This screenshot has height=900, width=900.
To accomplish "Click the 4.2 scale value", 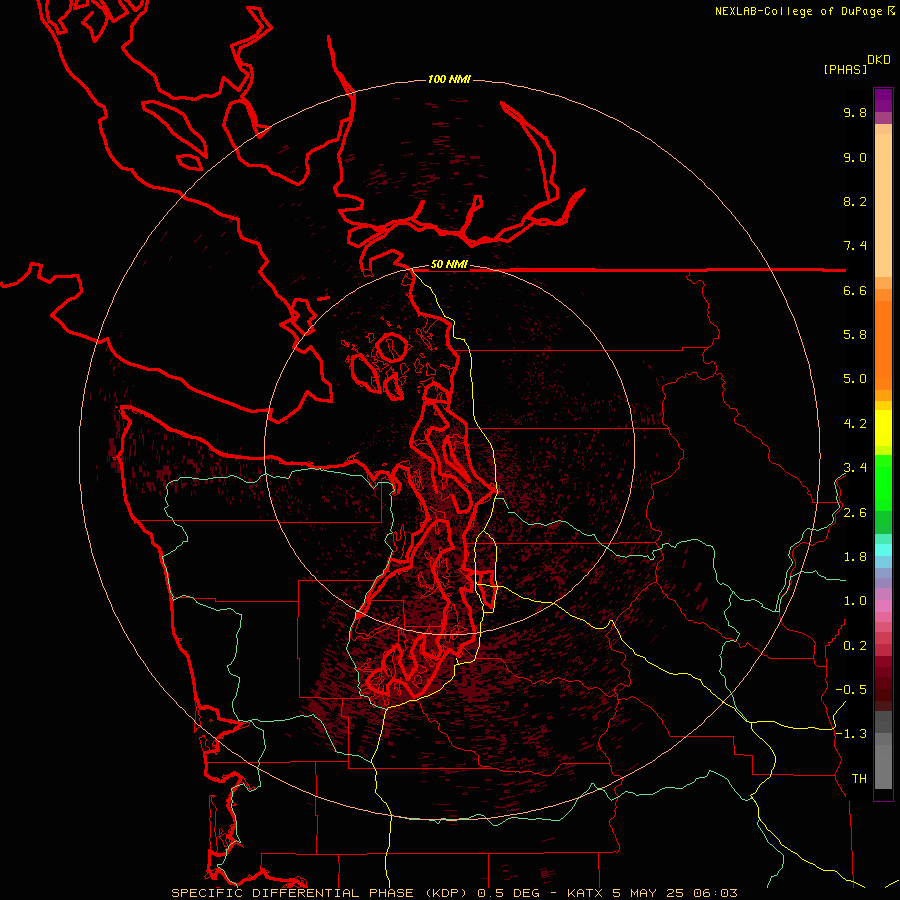I will point(855,424).
